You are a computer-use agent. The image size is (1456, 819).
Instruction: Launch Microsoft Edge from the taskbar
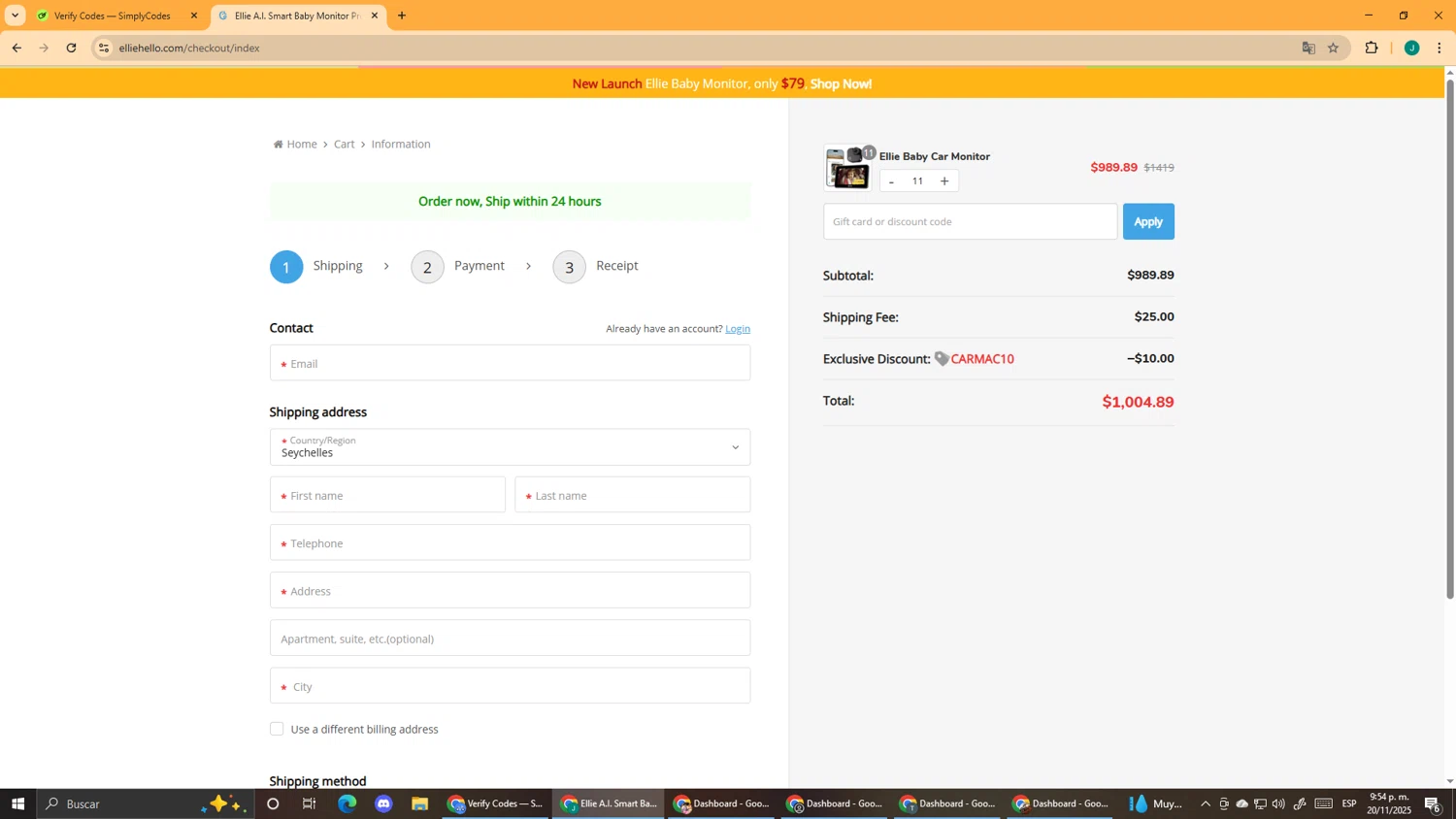(347, 803)
